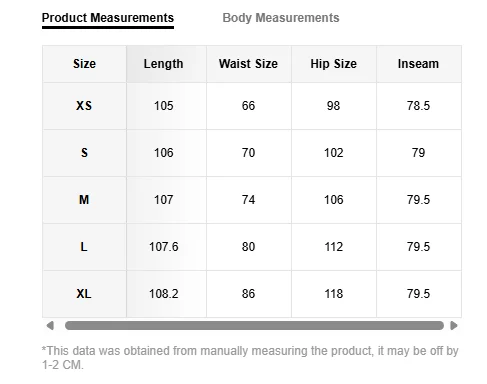
Task: Click the Size column header
Action: click(x=84, y=64)
